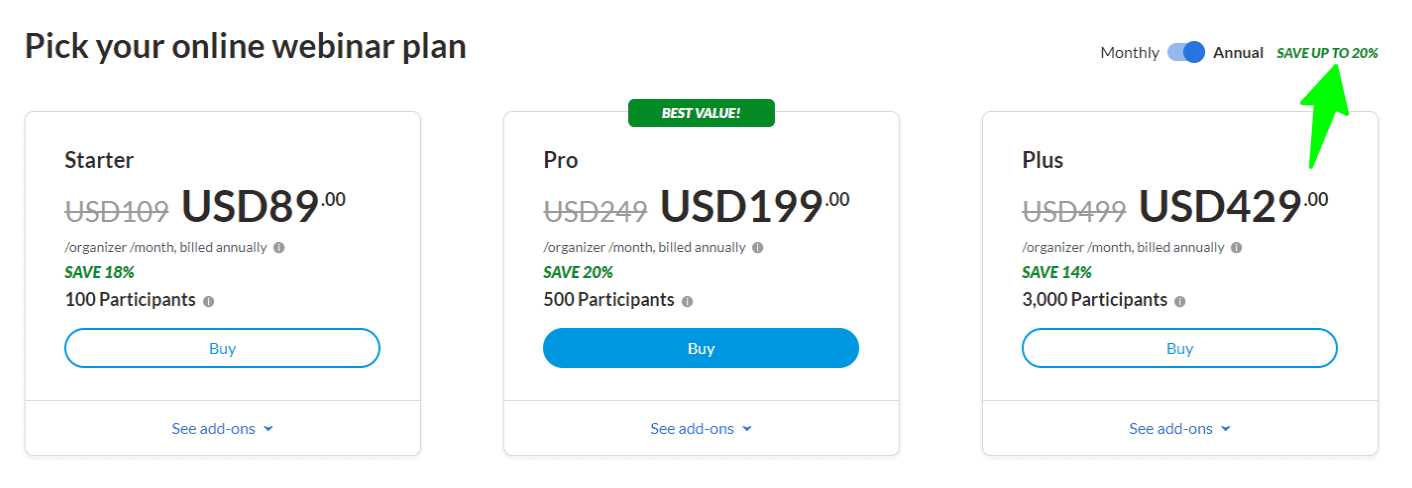Click the USD429 Plus plan price
The height and width of the screenshot is (488, 1412).
pyautogui.click(x=1220, y=206)
